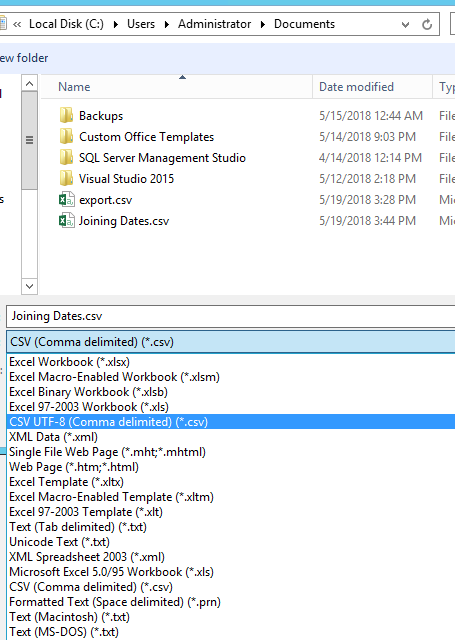The width and height of the screenshot is (455, 640).
Task: Select the export.csv file icon
Action: (x=67, y=200)
